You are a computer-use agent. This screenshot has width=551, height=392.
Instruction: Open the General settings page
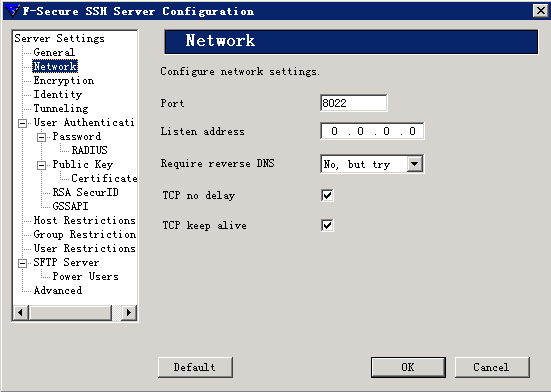[x=54, y=52]
